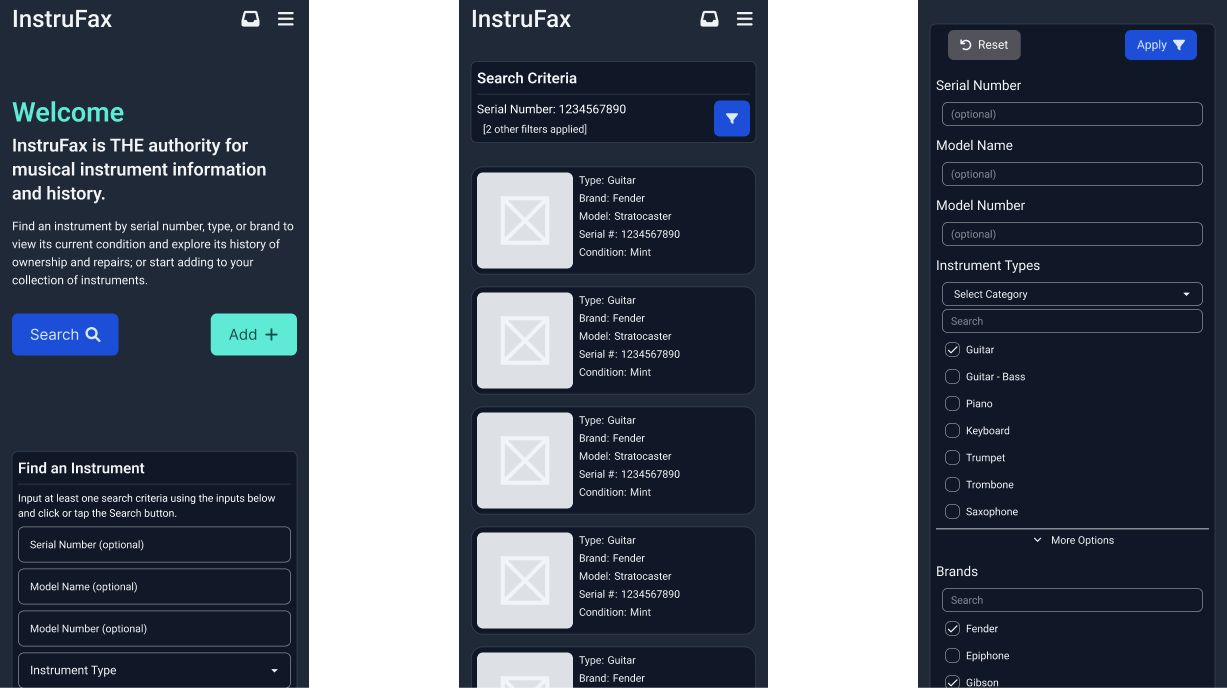Click the funnel icon on the Apply button
The image size is (1227, 688).
1177,44
